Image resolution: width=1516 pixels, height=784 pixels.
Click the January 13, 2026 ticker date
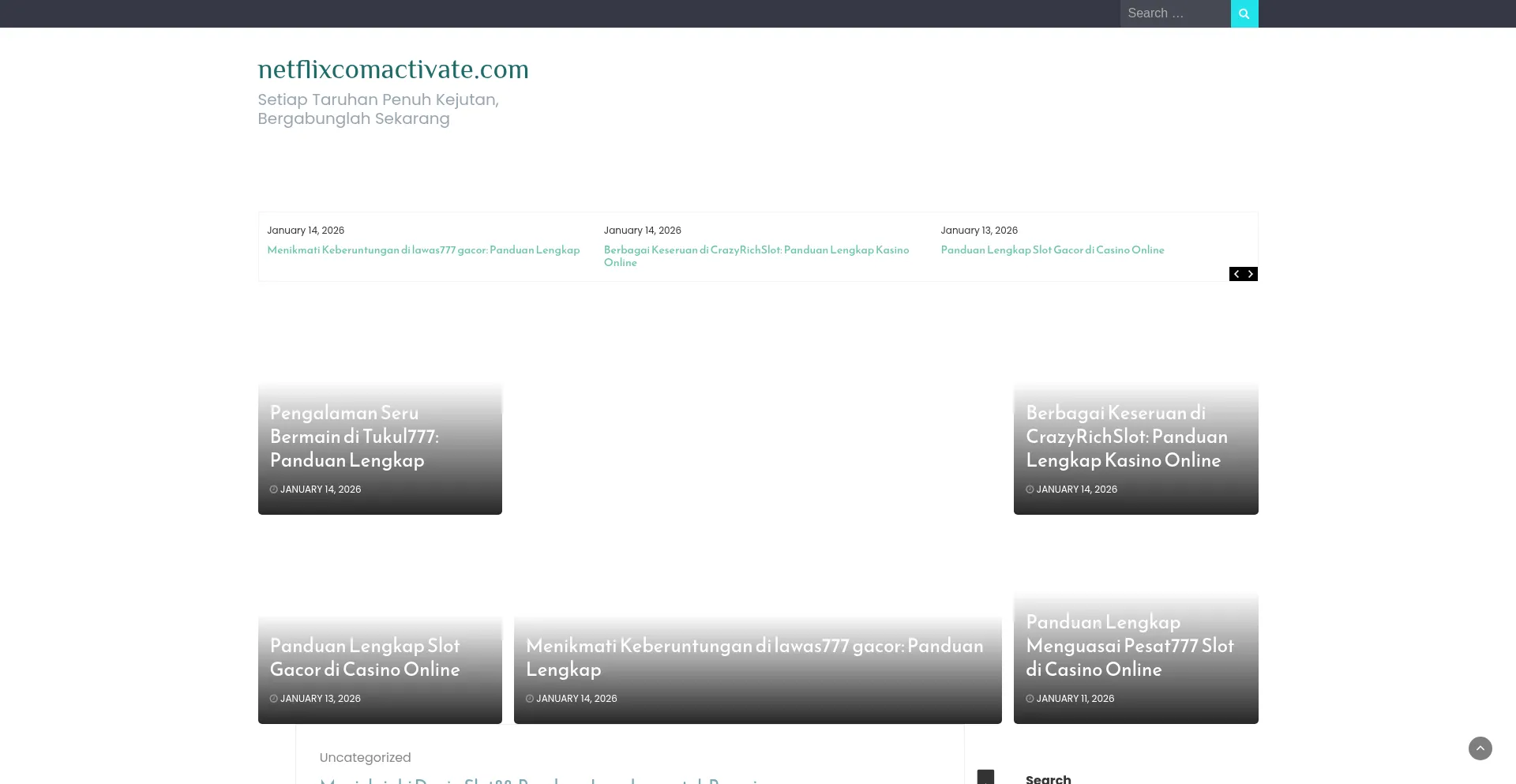coord(978,231)
